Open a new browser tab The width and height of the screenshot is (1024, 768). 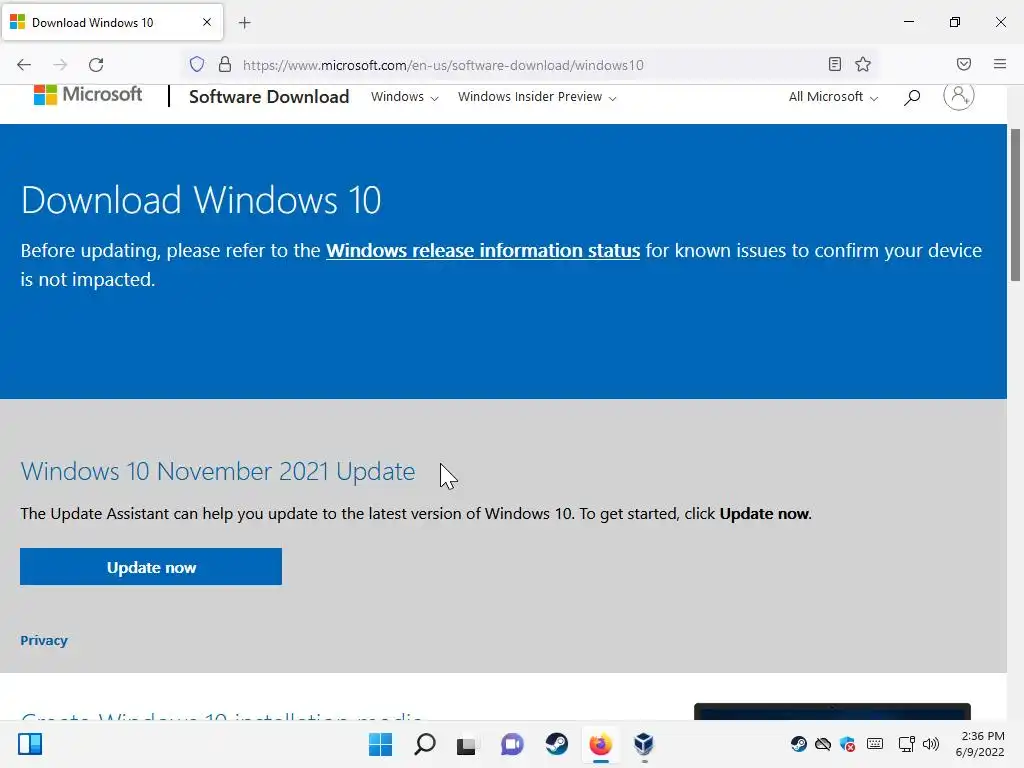pyautogui.click(x=245, y=23)
